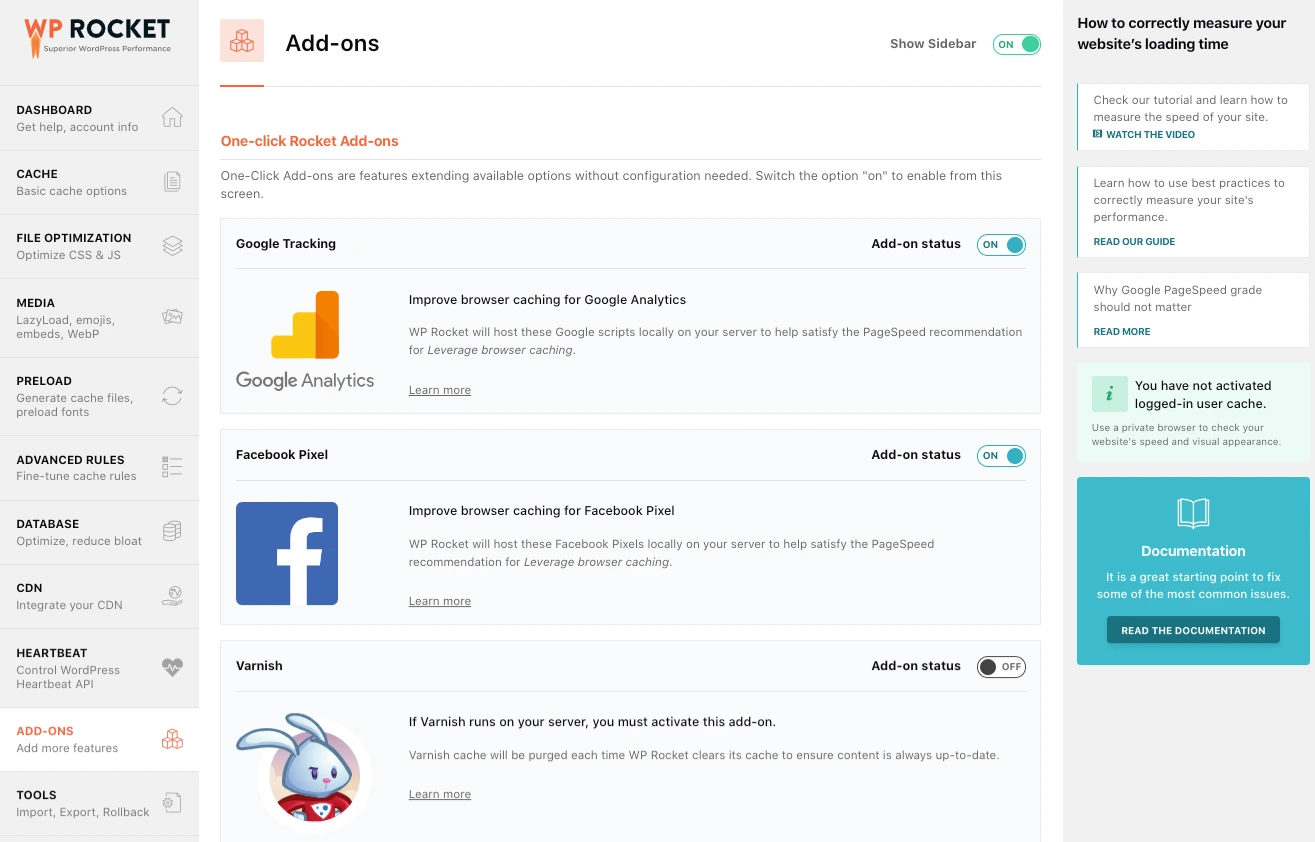Click the Dashboard home icon
The height and width of the screenshot is (842, 1315).
pos(172,118)
